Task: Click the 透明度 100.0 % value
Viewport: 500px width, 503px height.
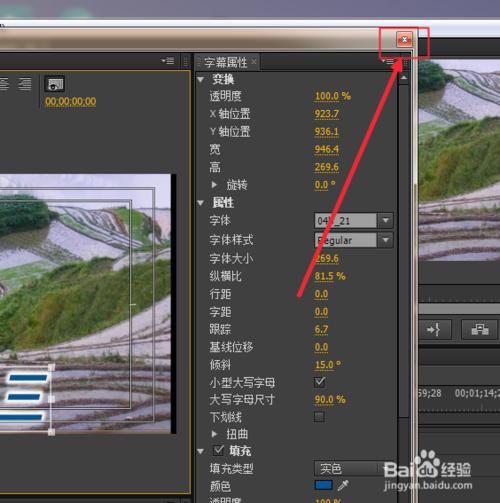Action: 333,96
